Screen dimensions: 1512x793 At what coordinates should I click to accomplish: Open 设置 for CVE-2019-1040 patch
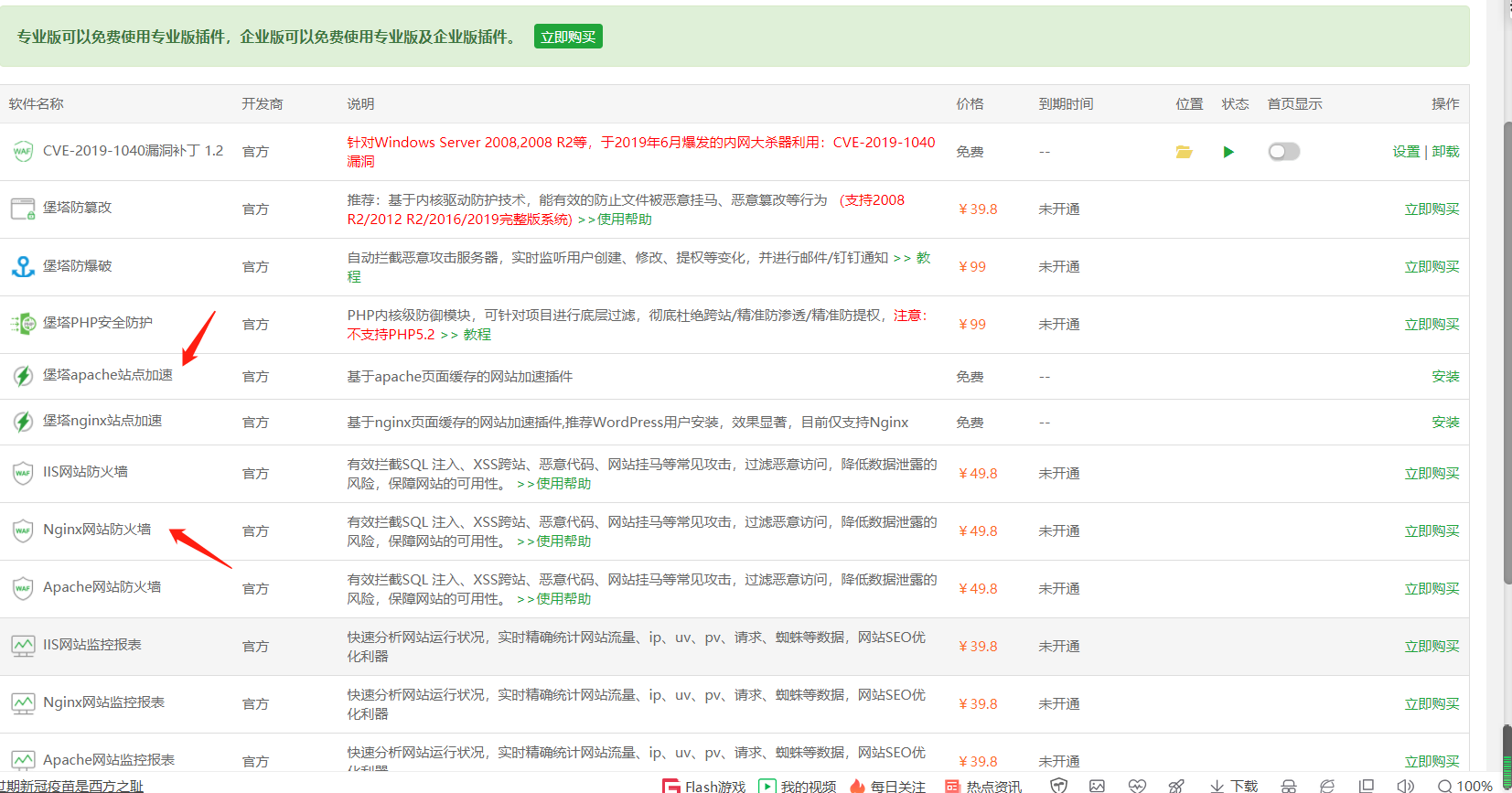pos(1406,152)
